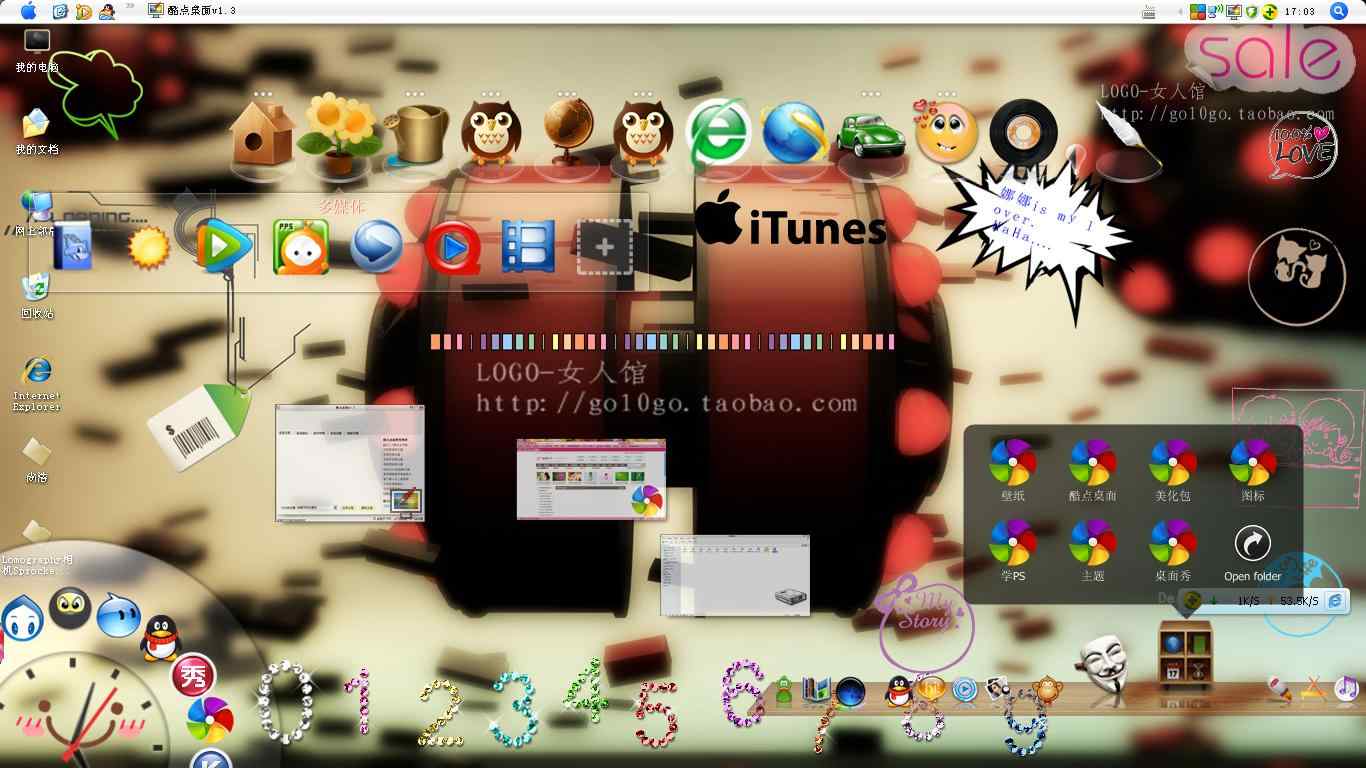The image size is (1366, 768).
Task: Select the sunflower pot dock icon
Action: coord(339,134)
